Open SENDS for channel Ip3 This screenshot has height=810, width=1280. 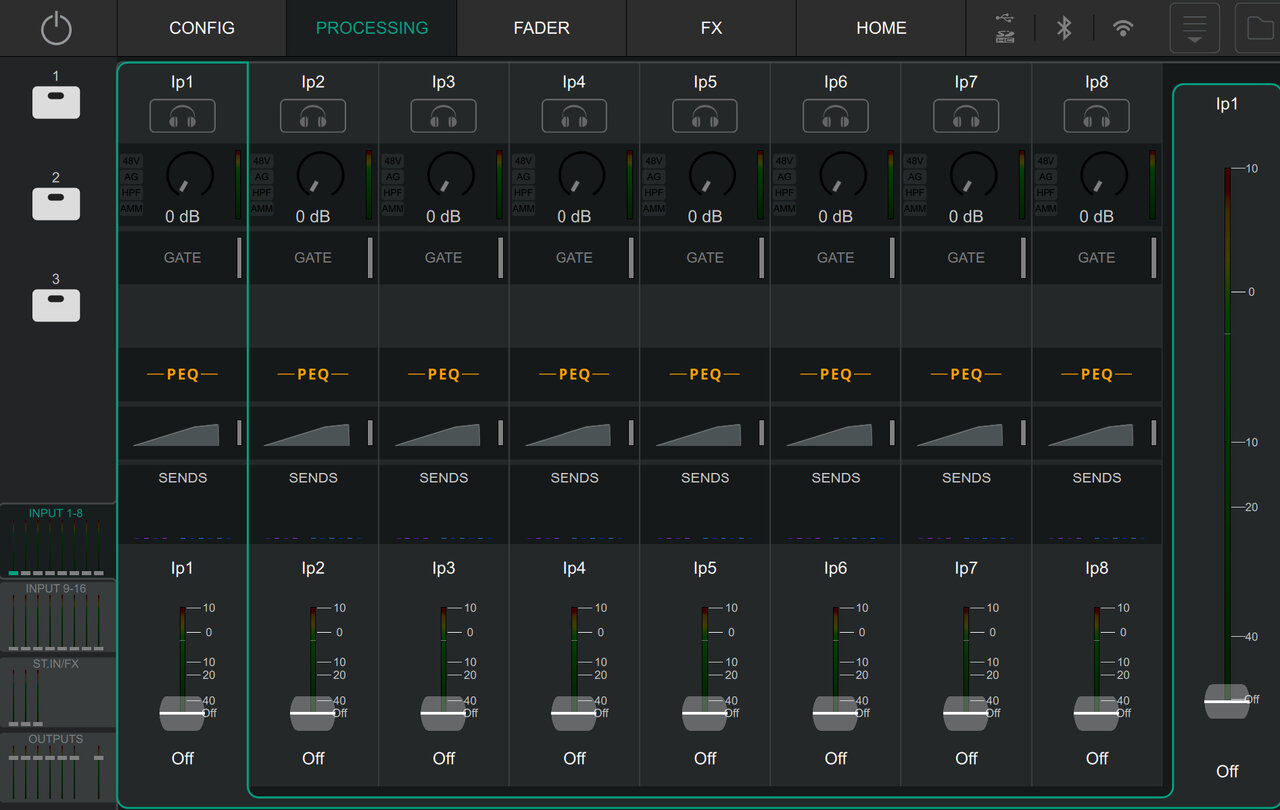pyautogui.click(x=444, y=505)
